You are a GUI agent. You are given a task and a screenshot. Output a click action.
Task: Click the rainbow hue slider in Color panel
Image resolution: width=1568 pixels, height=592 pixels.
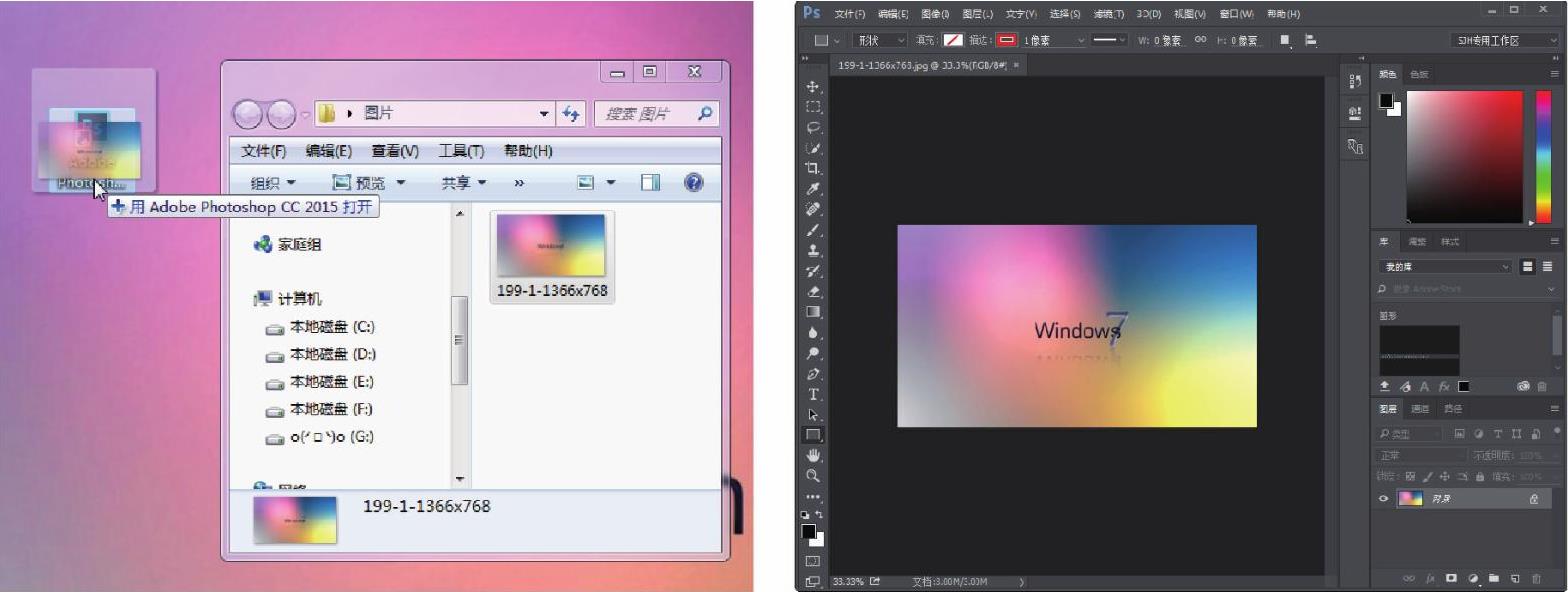[x=1543, y=156]
